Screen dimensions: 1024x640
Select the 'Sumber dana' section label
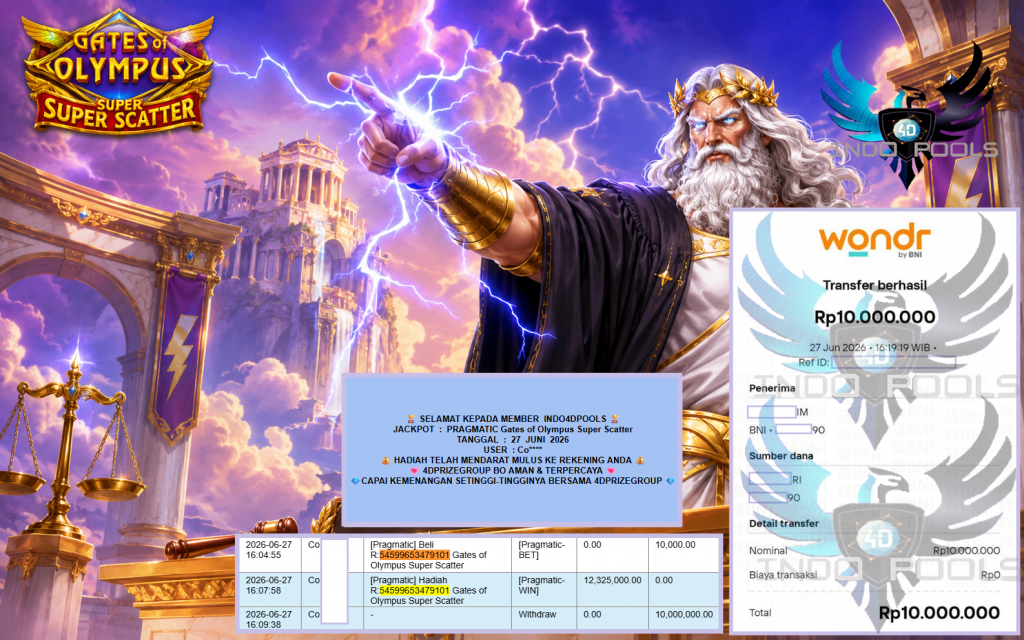click(x=781, y=456)
